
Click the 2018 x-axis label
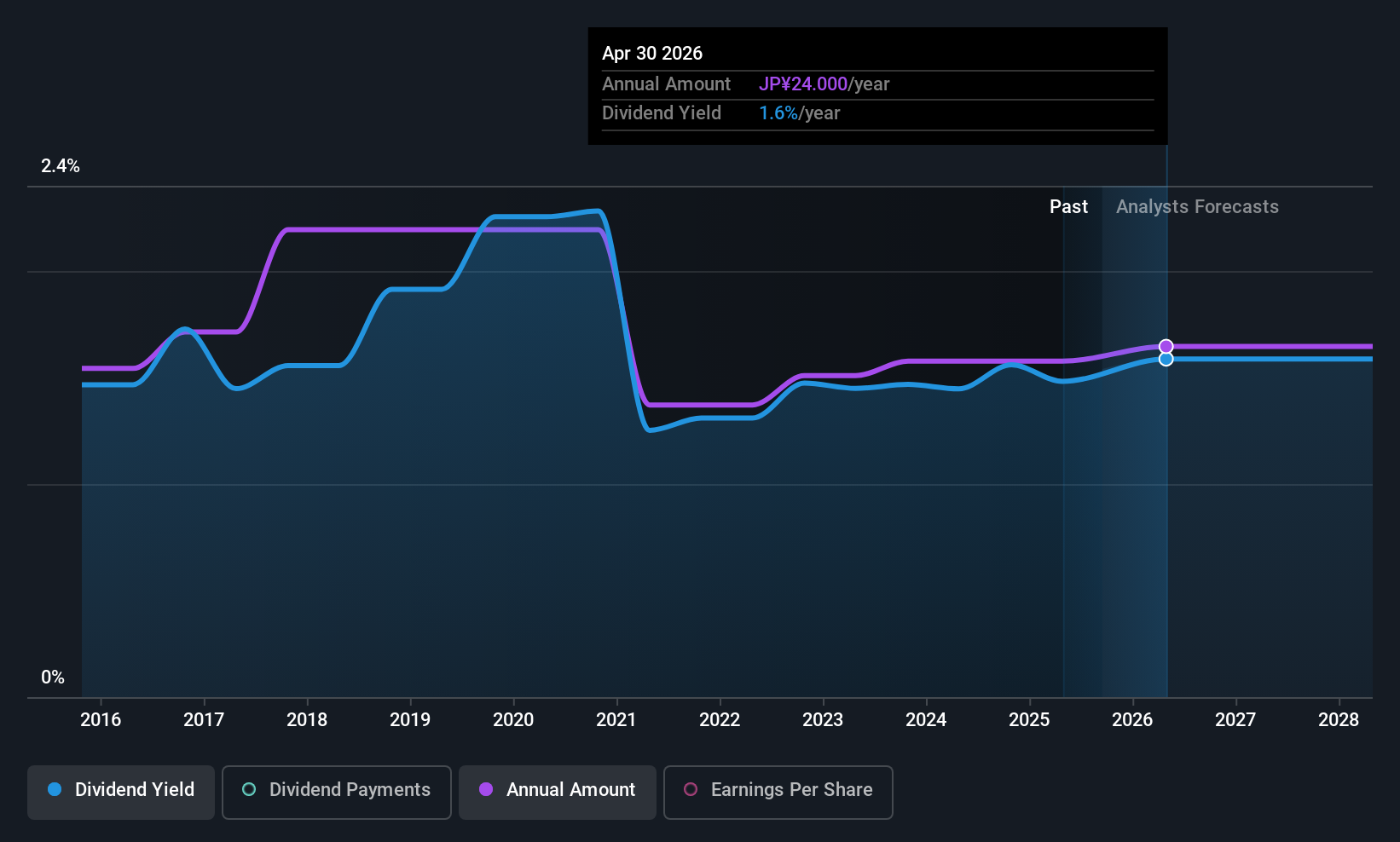pos(307,720)
